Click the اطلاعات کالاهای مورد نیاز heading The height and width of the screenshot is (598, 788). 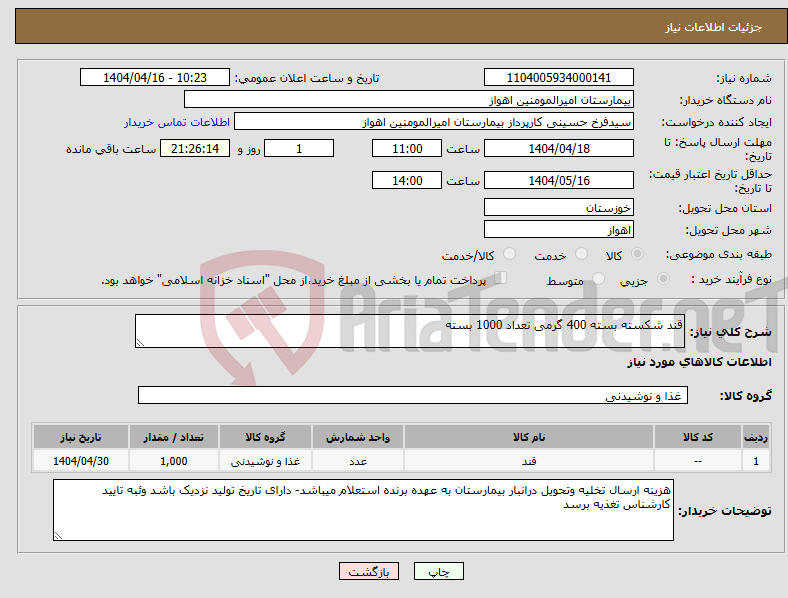coord(699,362)
